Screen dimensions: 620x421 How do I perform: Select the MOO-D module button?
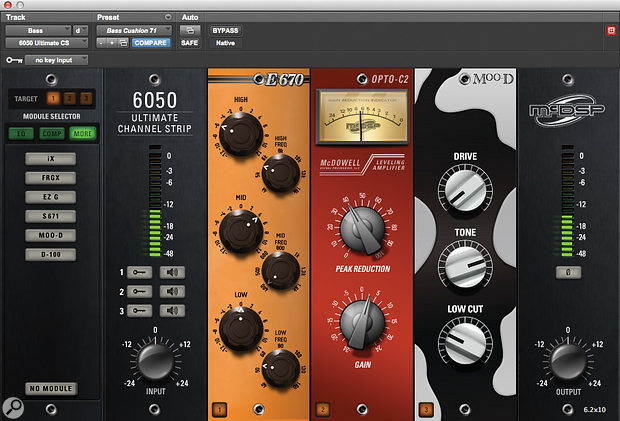click(51, 235)
